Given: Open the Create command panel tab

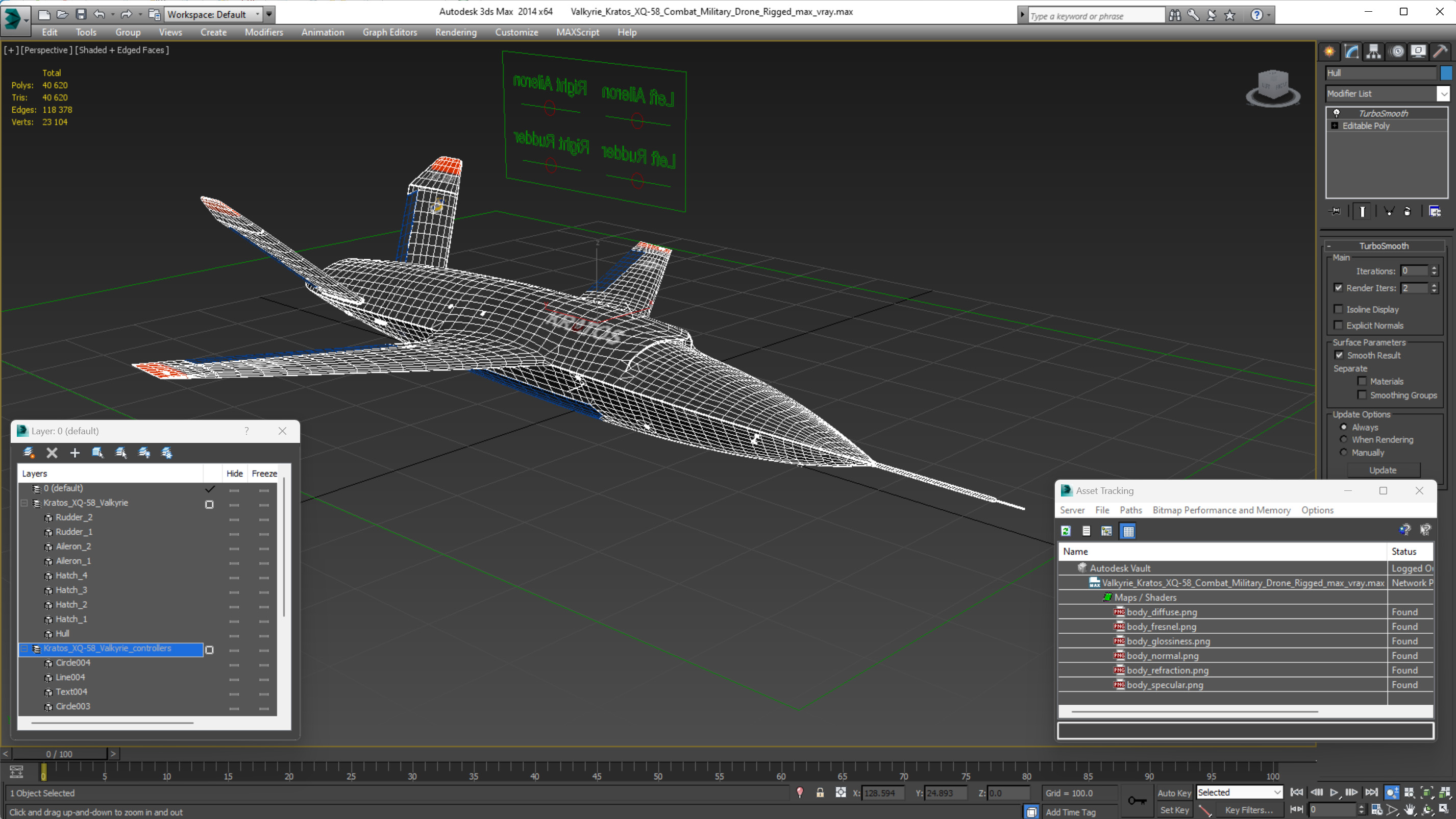Looking at the screenshot, I should point(1329,52).
